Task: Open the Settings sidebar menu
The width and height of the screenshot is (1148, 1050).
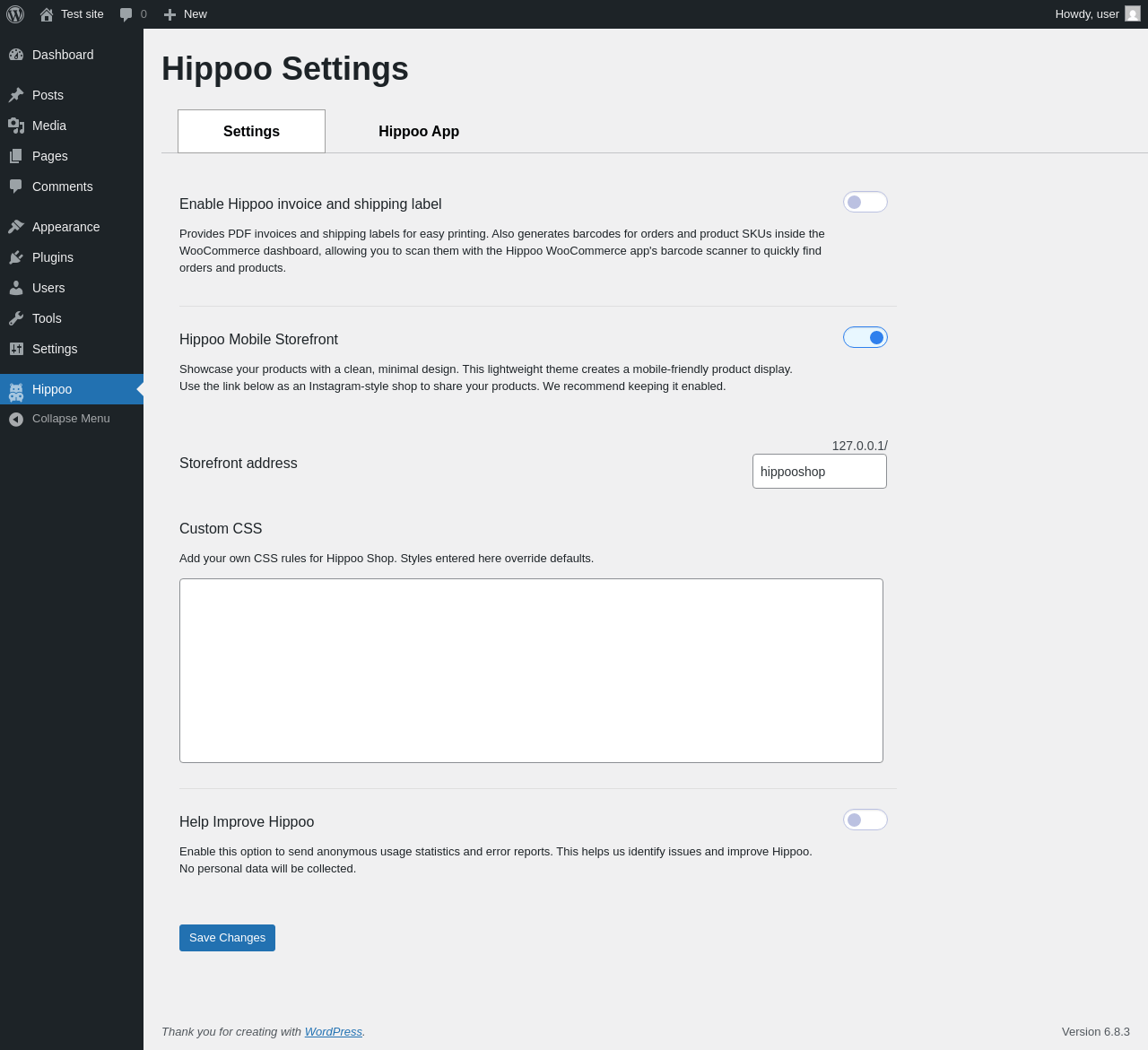Action: click(x=55, y=349)
